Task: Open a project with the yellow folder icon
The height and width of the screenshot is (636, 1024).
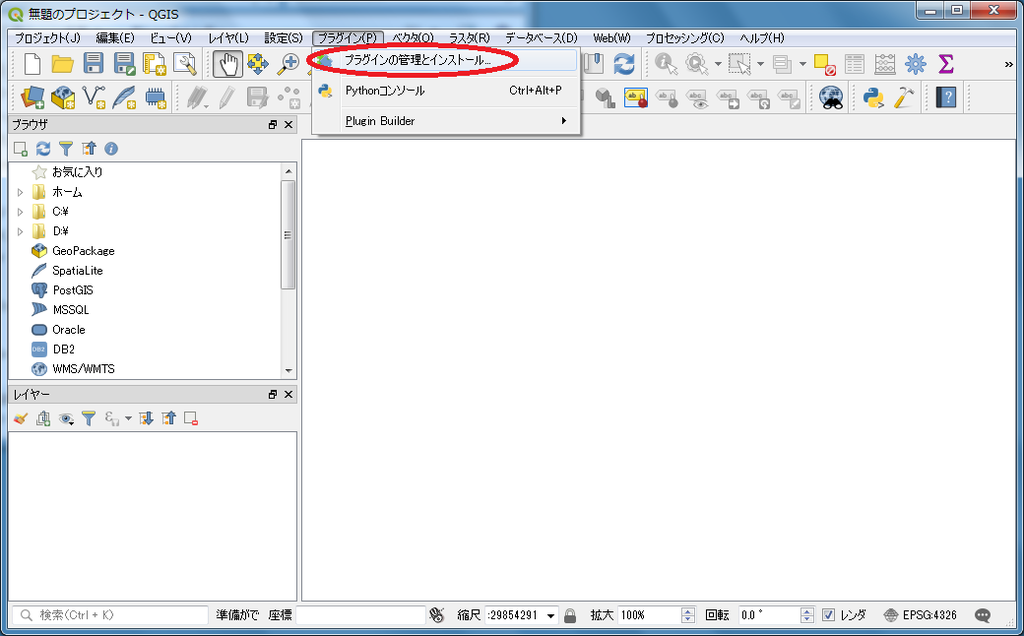Action: coord(63,63)
